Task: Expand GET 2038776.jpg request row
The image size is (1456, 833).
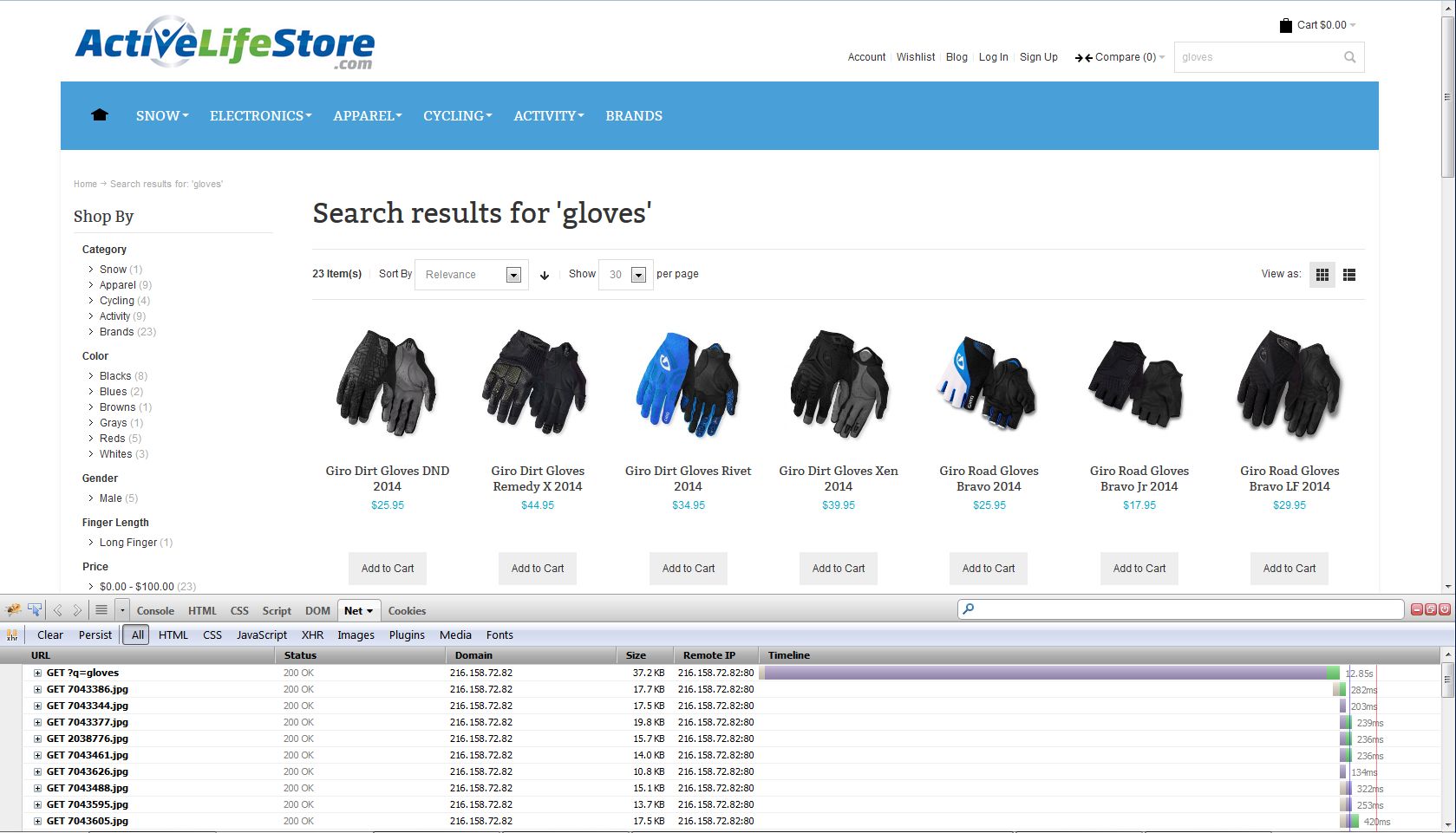Action: click(37, 739)
